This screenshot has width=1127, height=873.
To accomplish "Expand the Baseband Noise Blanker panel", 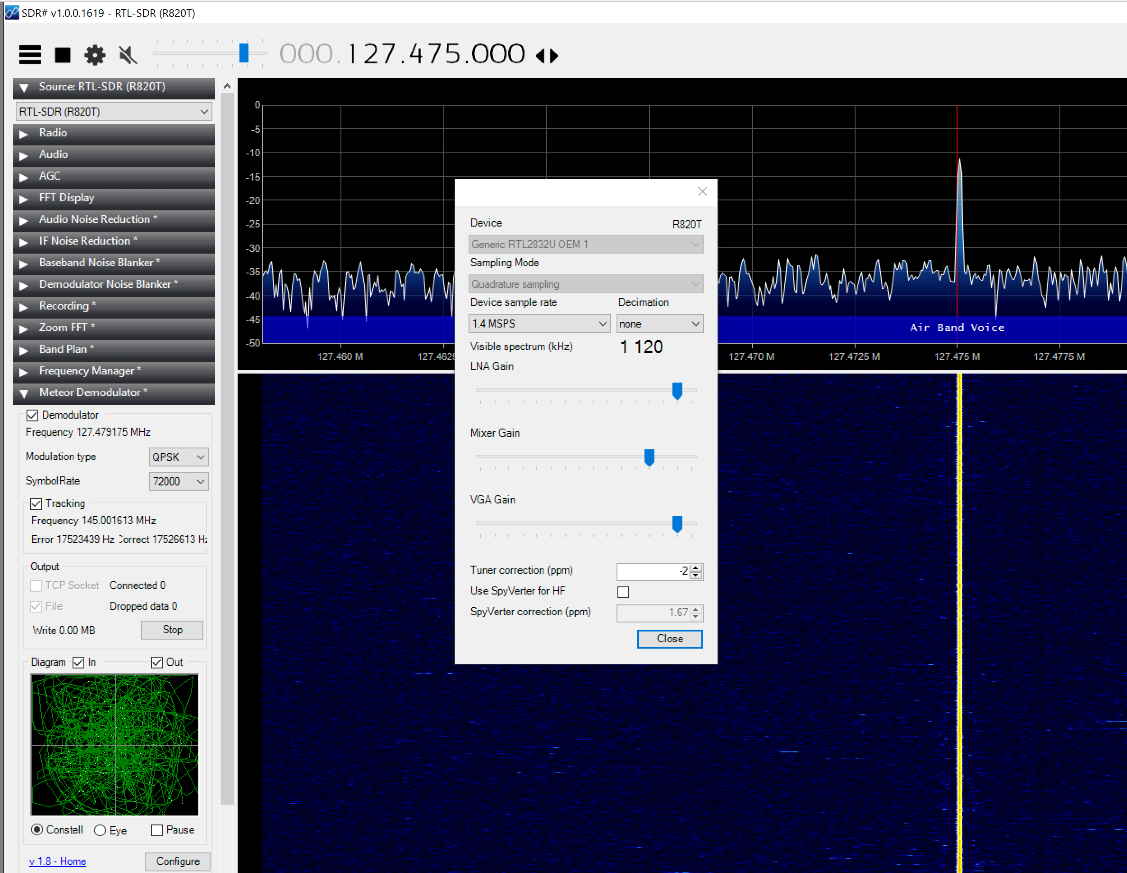I will click(x=114, y=262).
